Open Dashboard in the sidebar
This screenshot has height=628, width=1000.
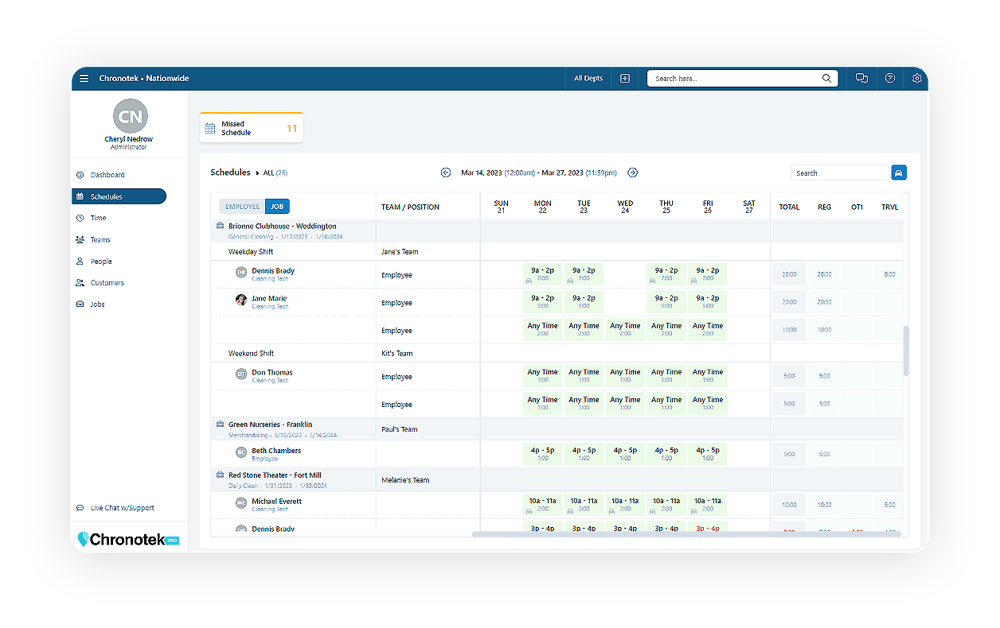pyautogui.click(x=107, y=175)
